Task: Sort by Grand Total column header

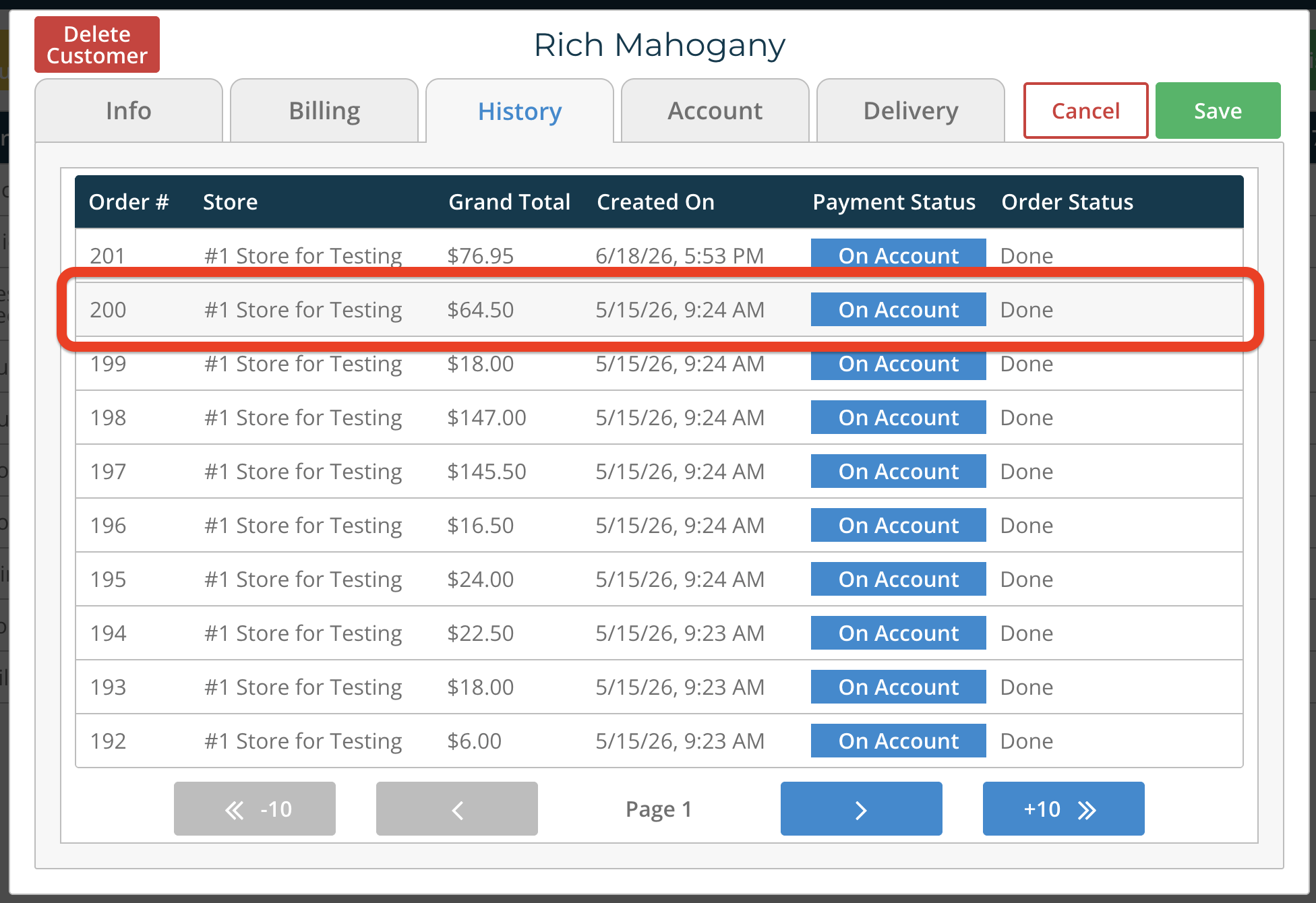Action: pos(510,201)
